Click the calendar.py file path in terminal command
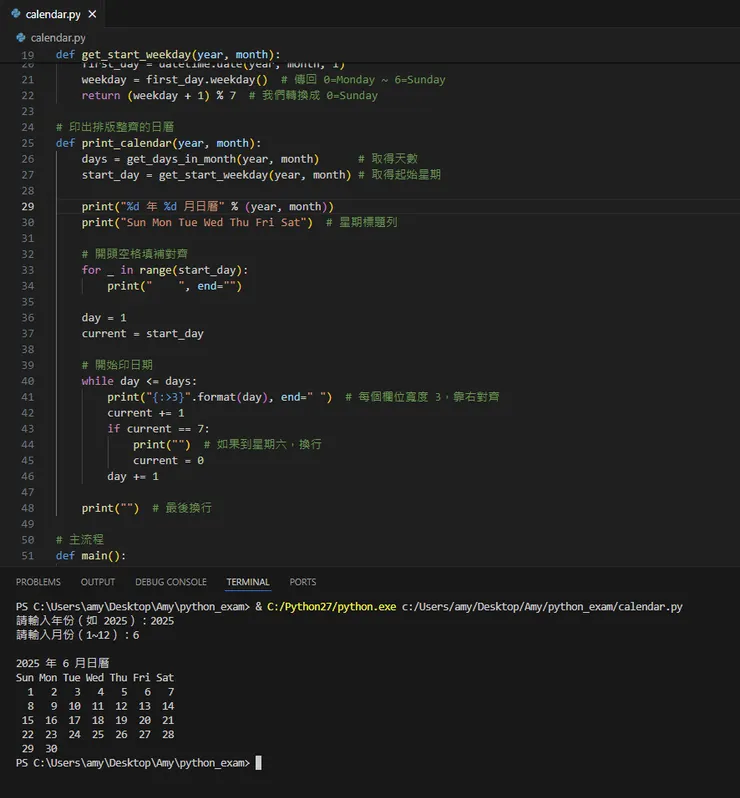Screen dimensions: 740x798 542,607
